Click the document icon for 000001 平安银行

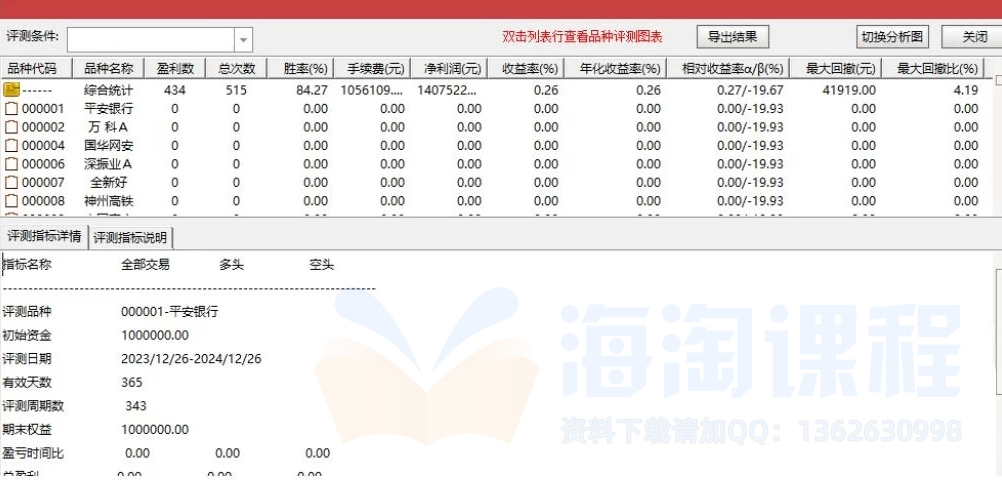[x=12, y=109]
